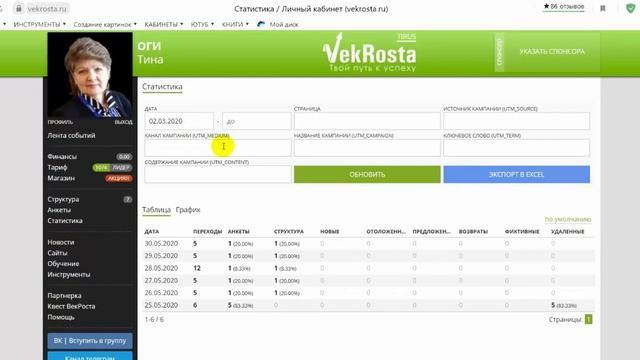Screen dimensions: 640x360
Task: Click ЭКСПОРТ В EXCEL button
Action: (x=516, y=174)
